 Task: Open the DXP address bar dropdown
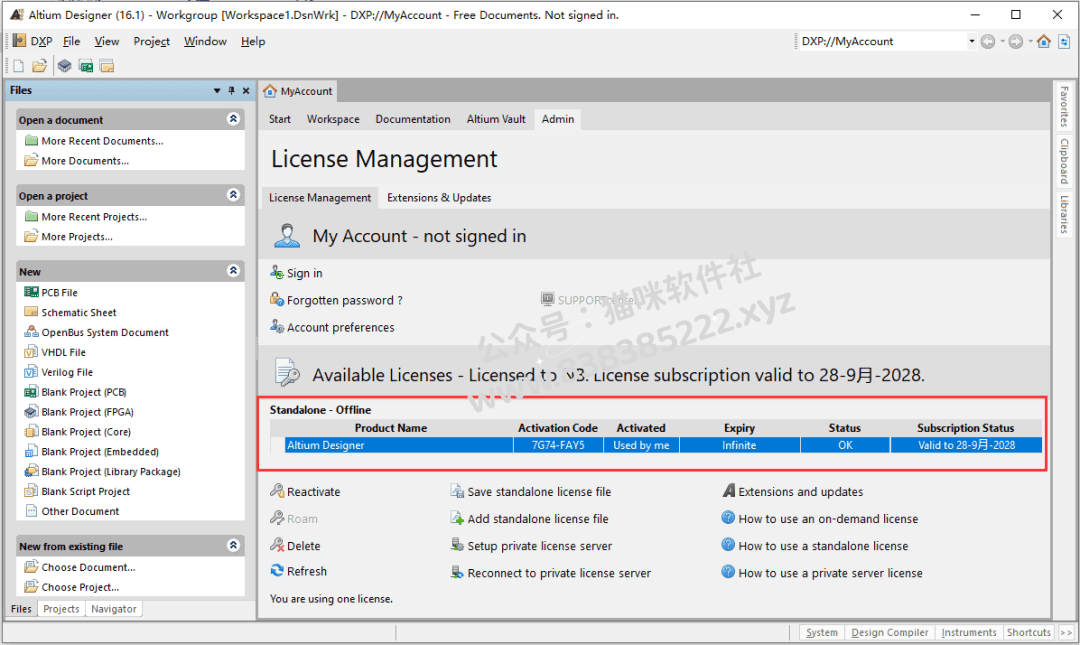pos(972,41)
